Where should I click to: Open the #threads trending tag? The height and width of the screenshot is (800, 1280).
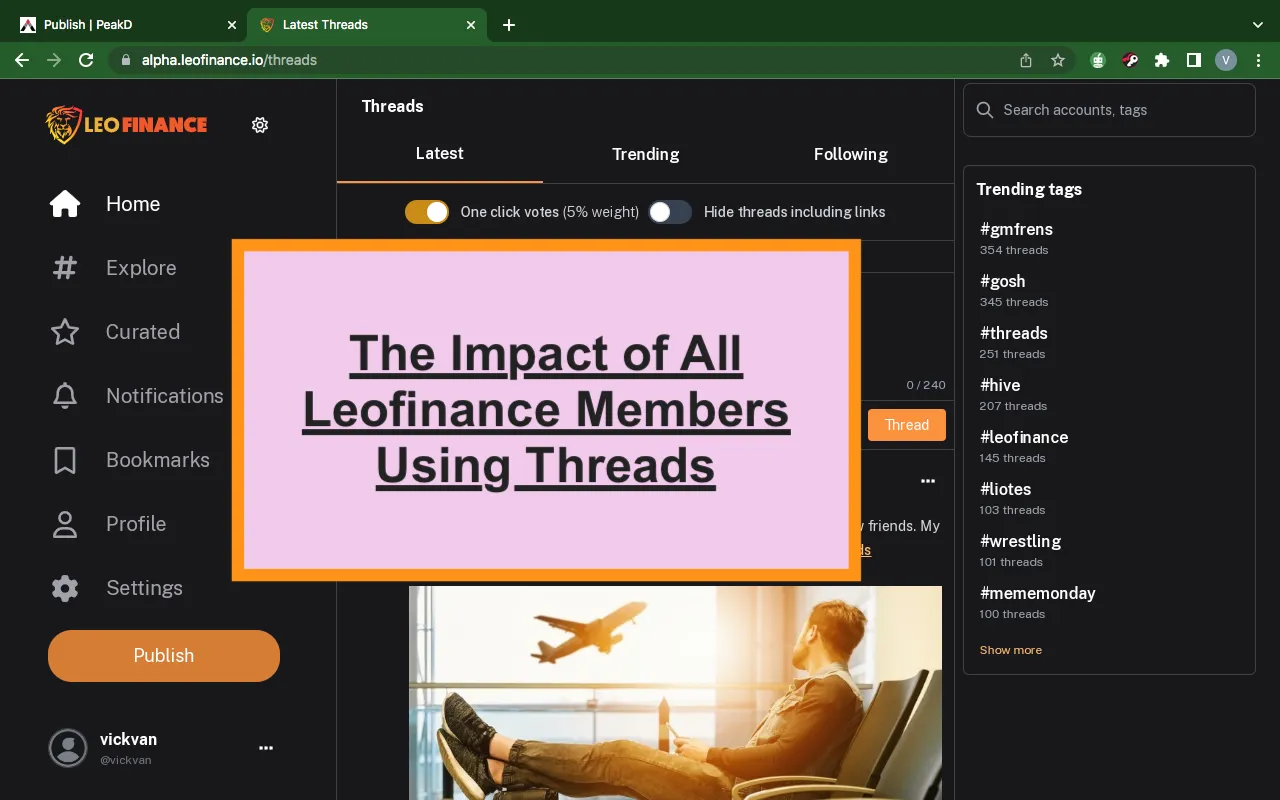pyautogui.click(x=1014, y=333)
